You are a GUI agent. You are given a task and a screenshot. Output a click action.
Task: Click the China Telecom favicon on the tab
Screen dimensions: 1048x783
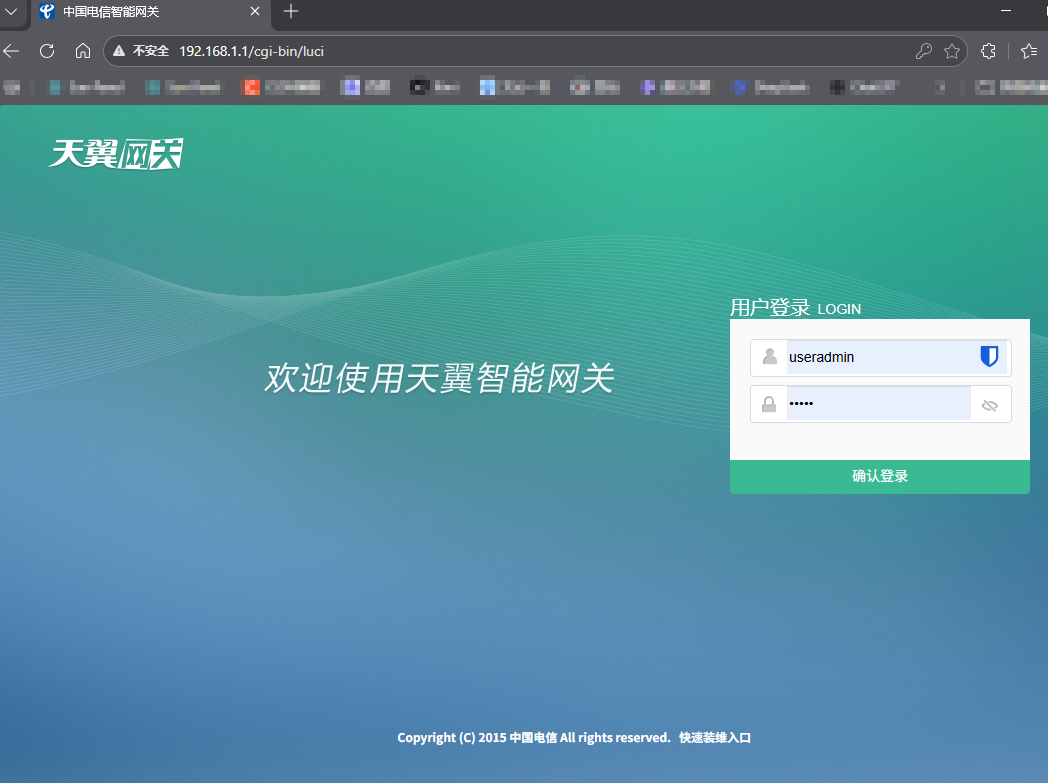(46, 11)
